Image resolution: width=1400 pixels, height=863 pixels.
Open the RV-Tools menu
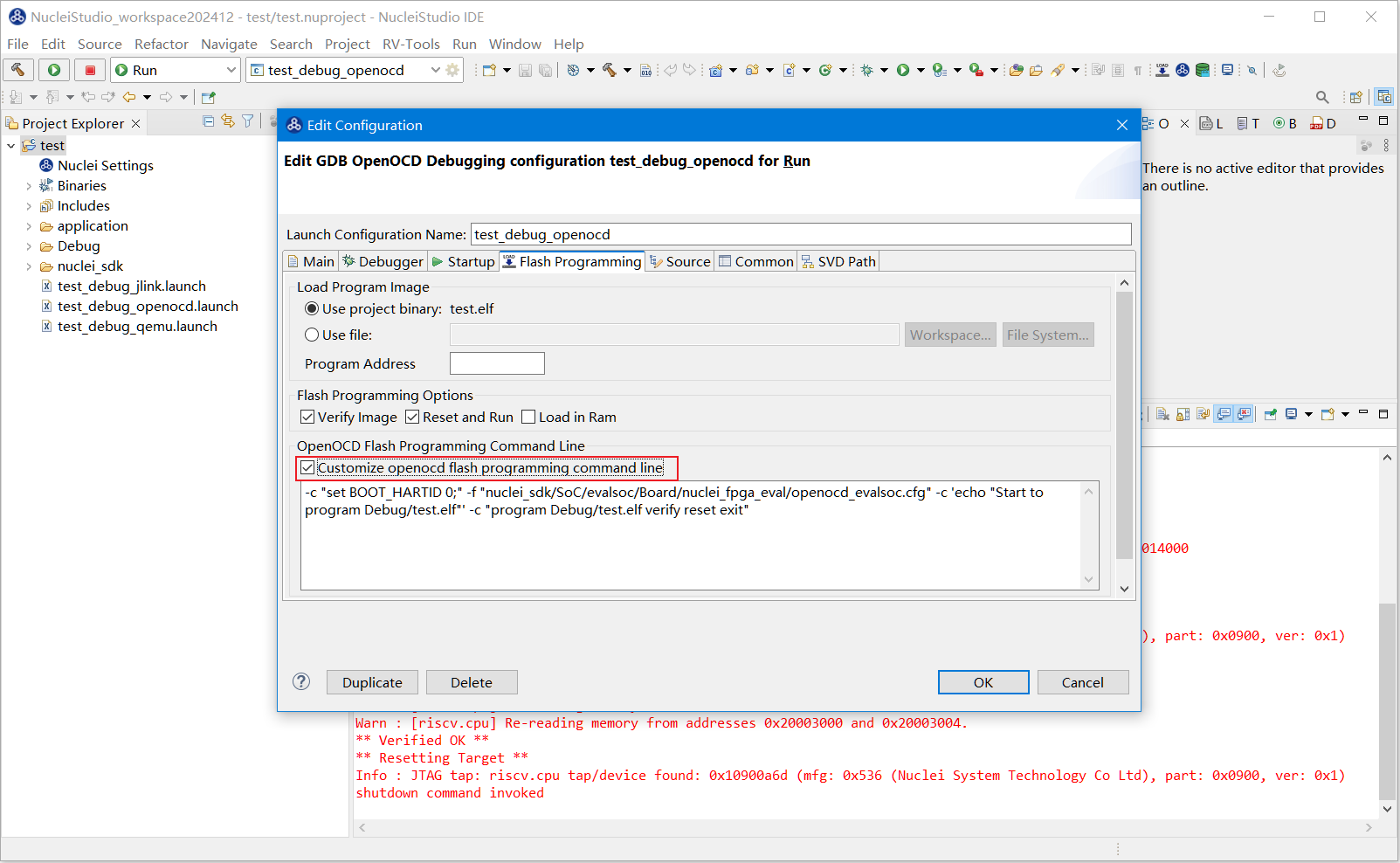410,44
